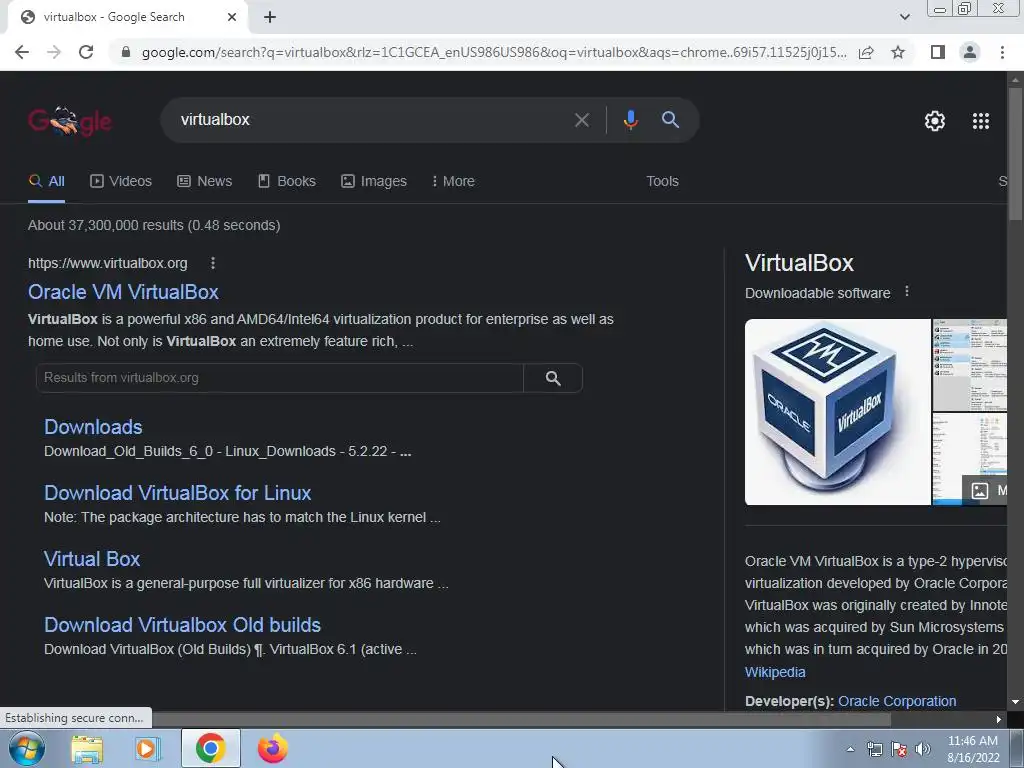1024x768 pixels.
Task: Open the Oracle VM VirtualBox result
Action: [x=123, y=292]
